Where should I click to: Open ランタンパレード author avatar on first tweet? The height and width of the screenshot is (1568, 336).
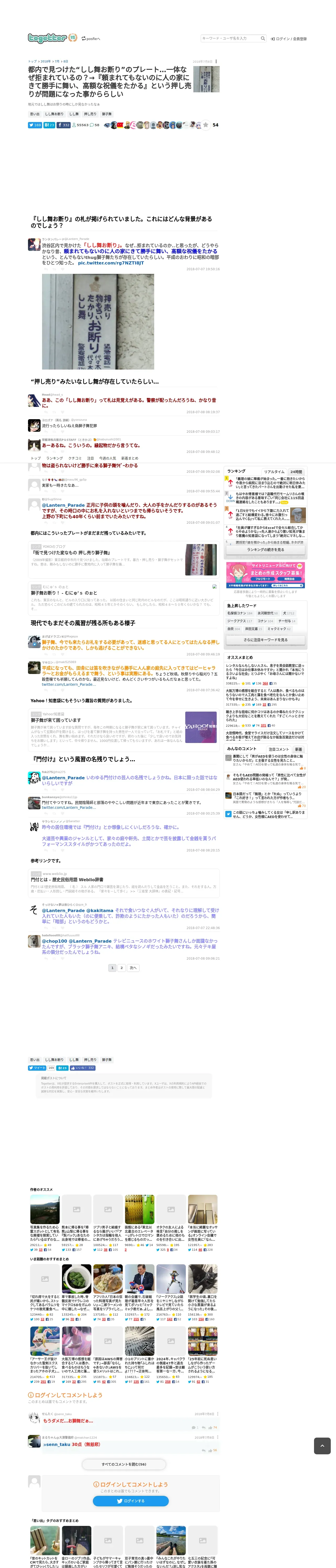34,244
